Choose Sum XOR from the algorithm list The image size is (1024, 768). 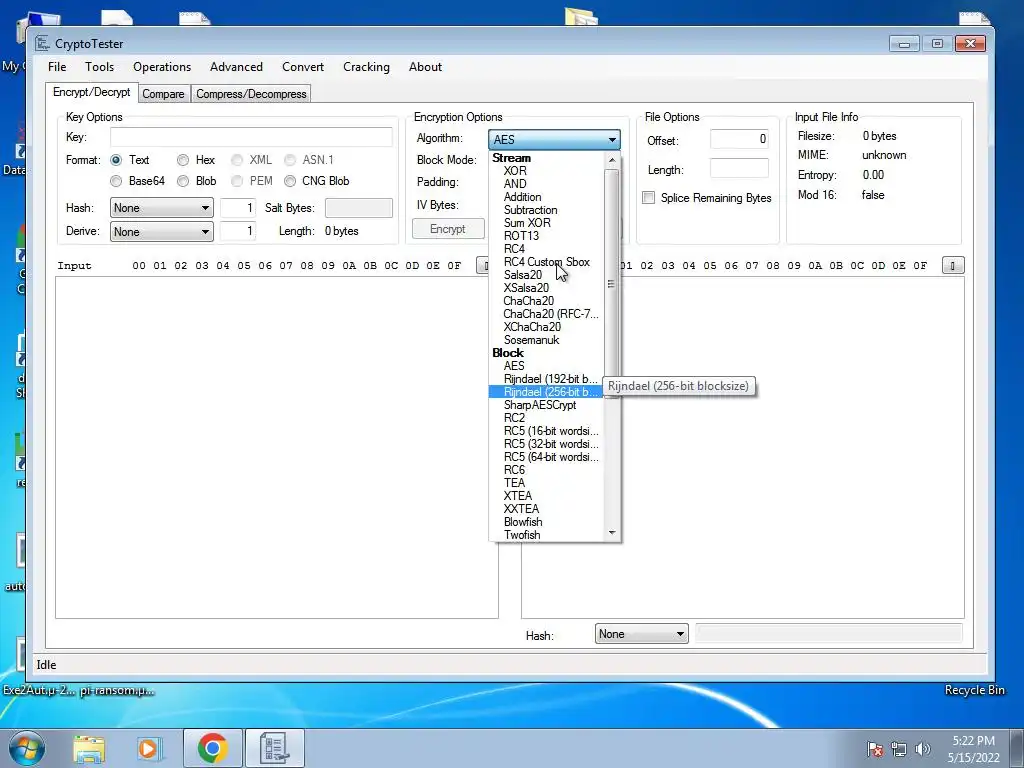point(527,223)
